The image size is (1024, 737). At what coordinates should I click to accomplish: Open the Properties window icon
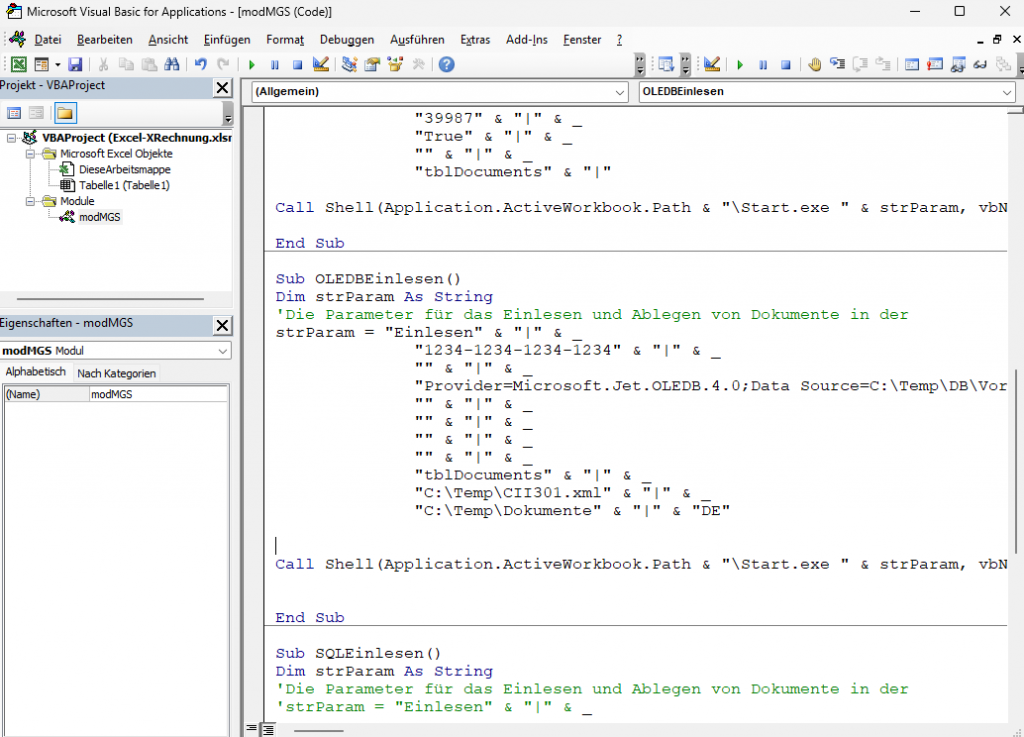[372, 64]
